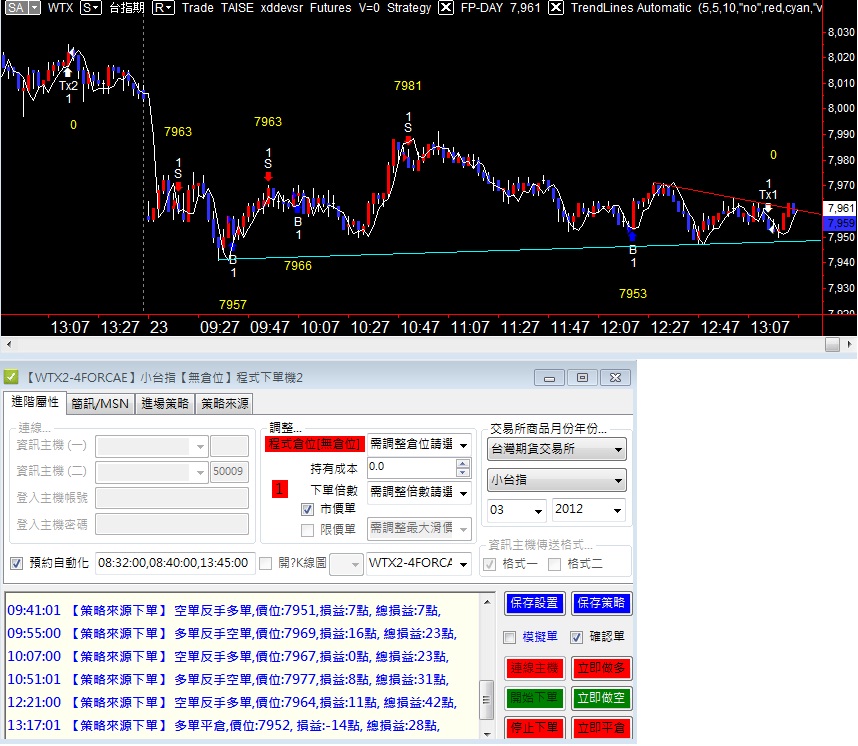The height and width of the screenshot is (746, 858).
Task: Toggle the 市價單 checkbox
Action: tap(307, 510)
